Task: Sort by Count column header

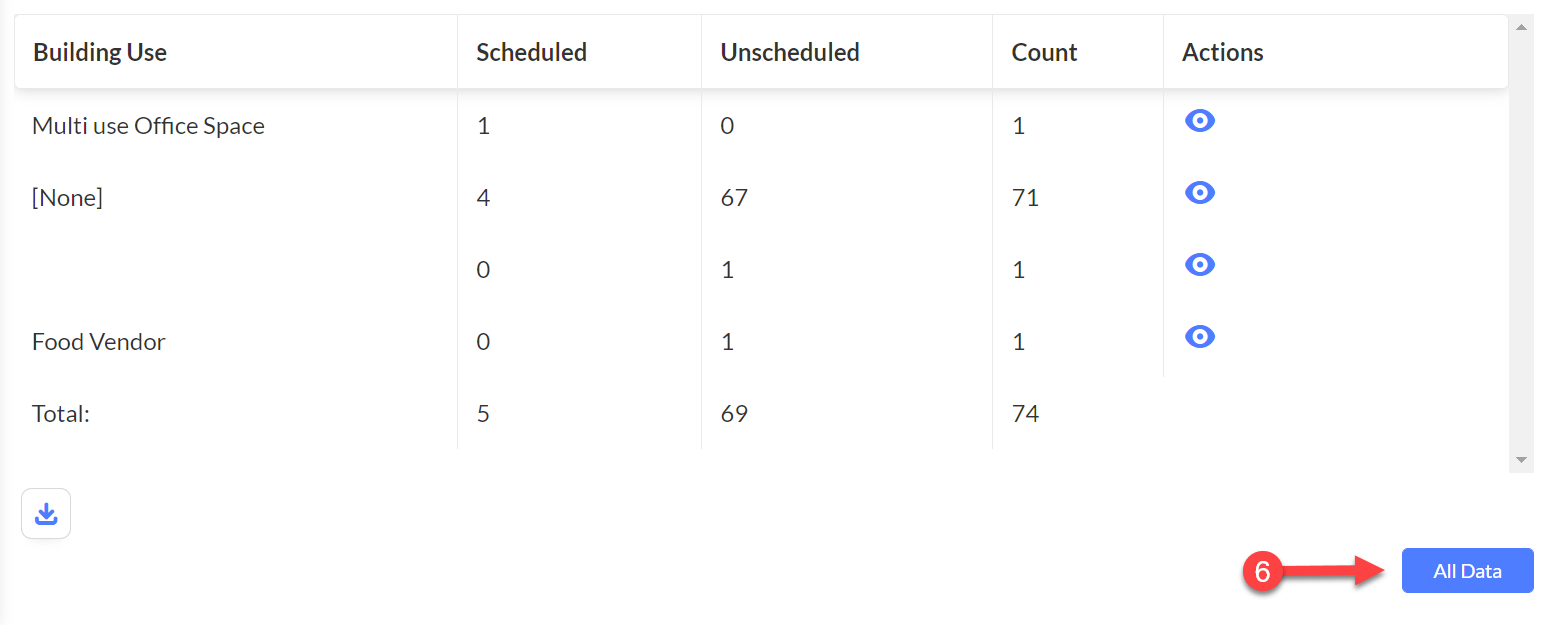Action: tap(1044, 52)
